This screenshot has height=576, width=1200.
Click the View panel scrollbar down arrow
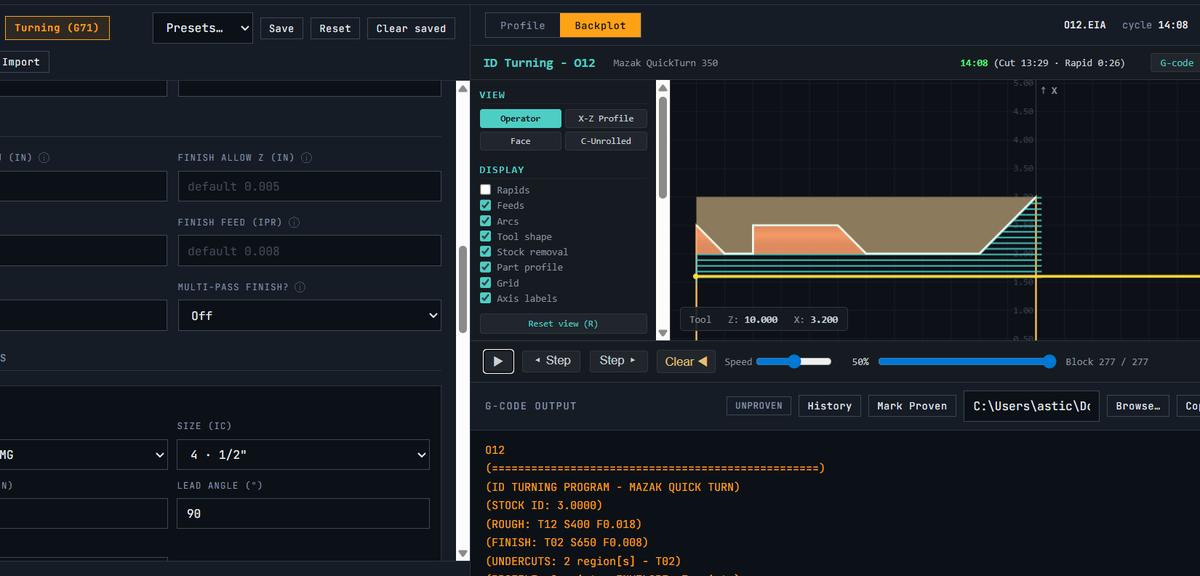pyautogui.click(x=662, y=332)
